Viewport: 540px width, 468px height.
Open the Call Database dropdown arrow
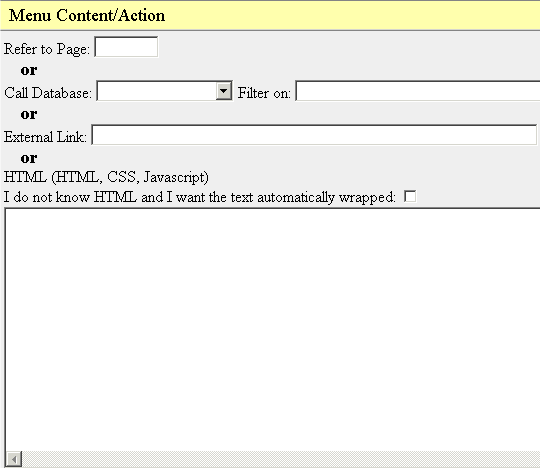224,91
